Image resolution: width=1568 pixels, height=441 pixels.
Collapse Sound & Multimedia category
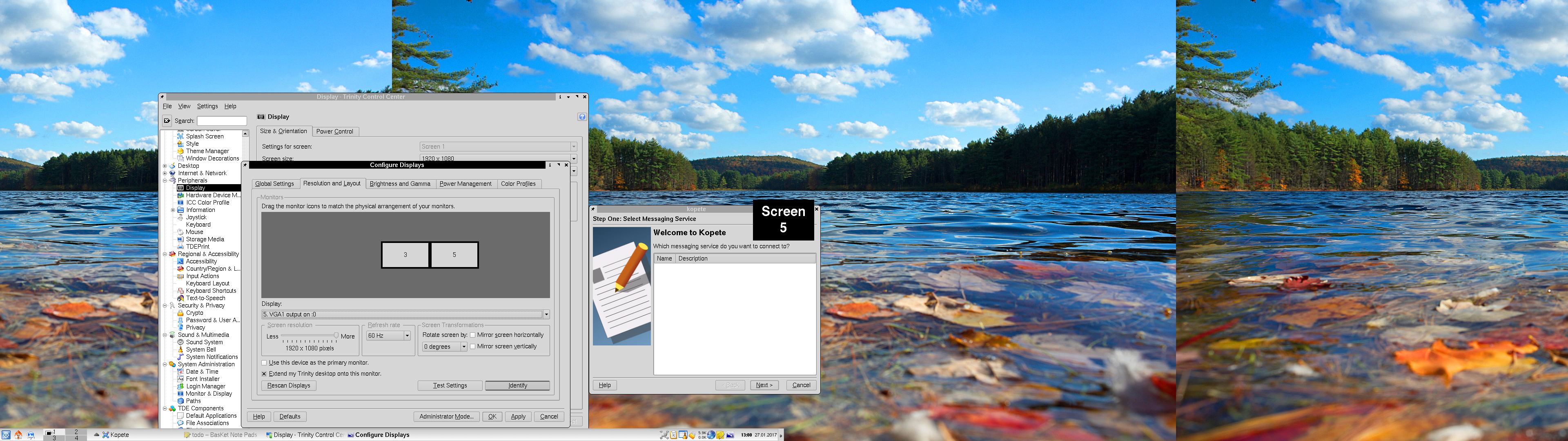(x=165, y=335)
